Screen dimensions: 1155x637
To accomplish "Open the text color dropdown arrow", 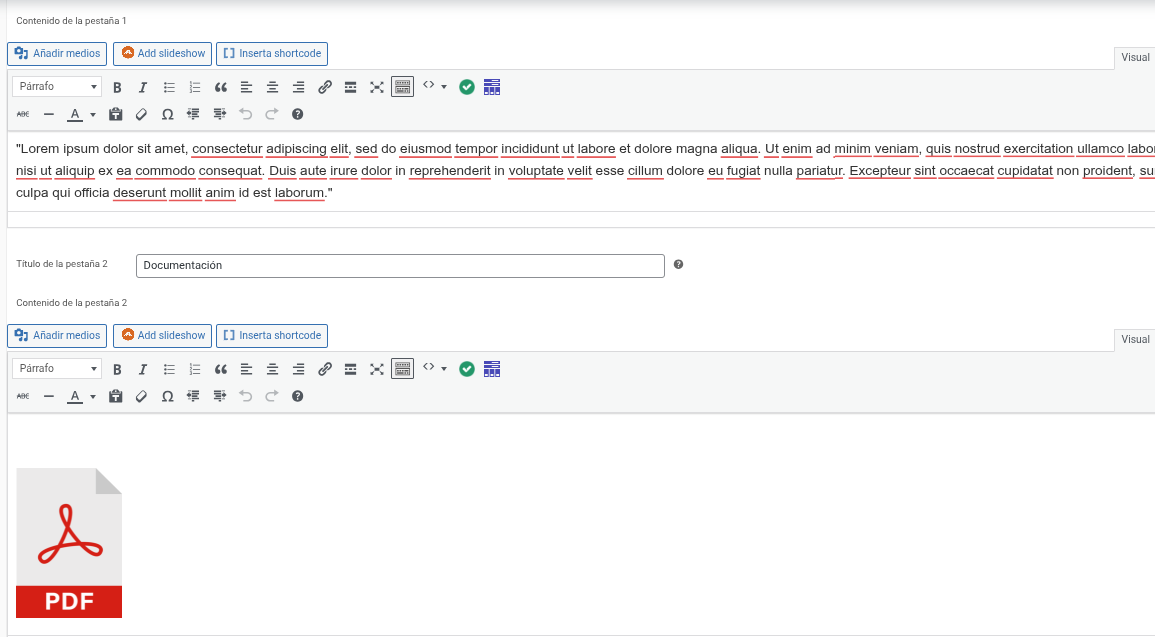I will pyautogui.click(x=92, y=114).
